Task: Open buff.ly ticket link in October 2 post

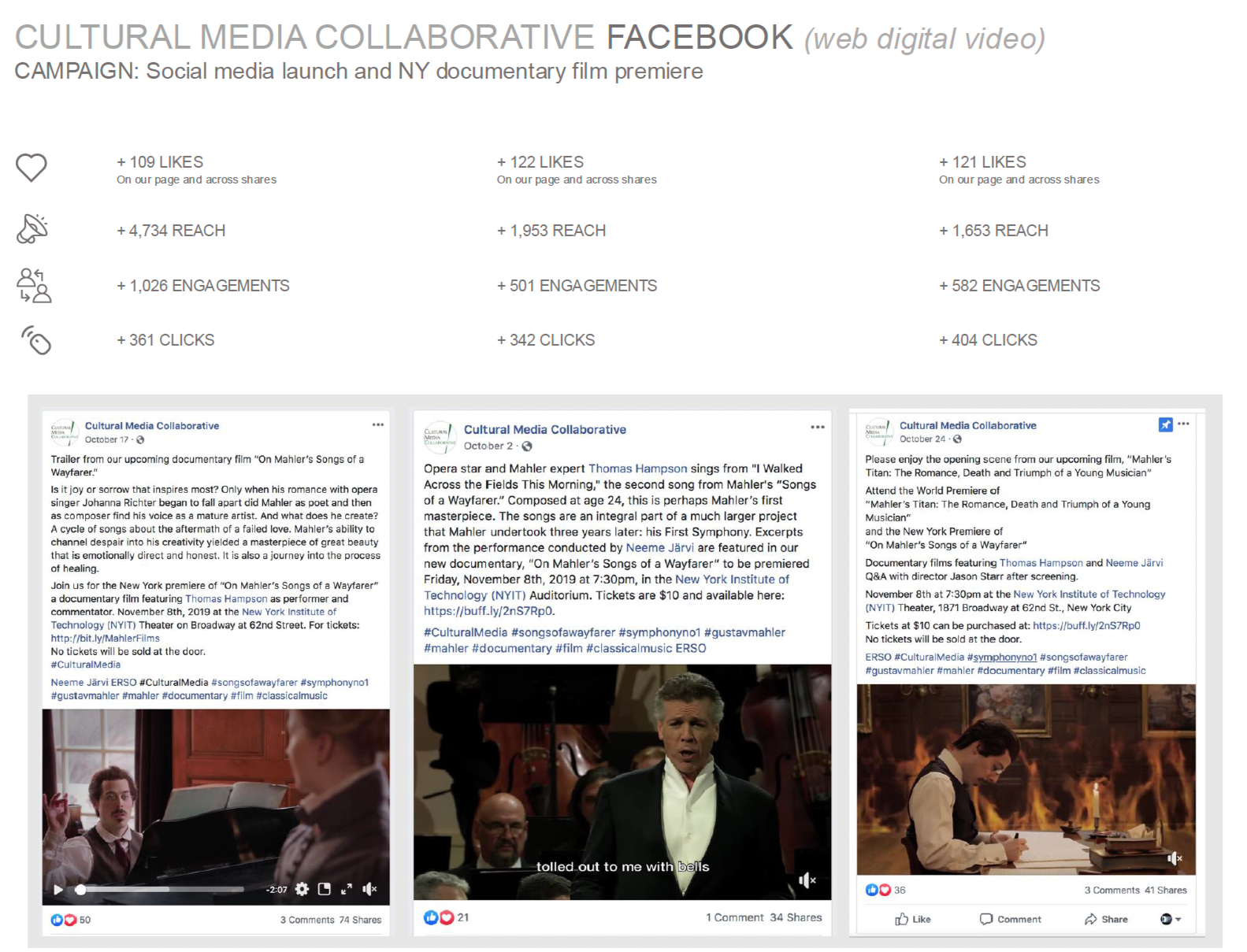Action: 488,611
